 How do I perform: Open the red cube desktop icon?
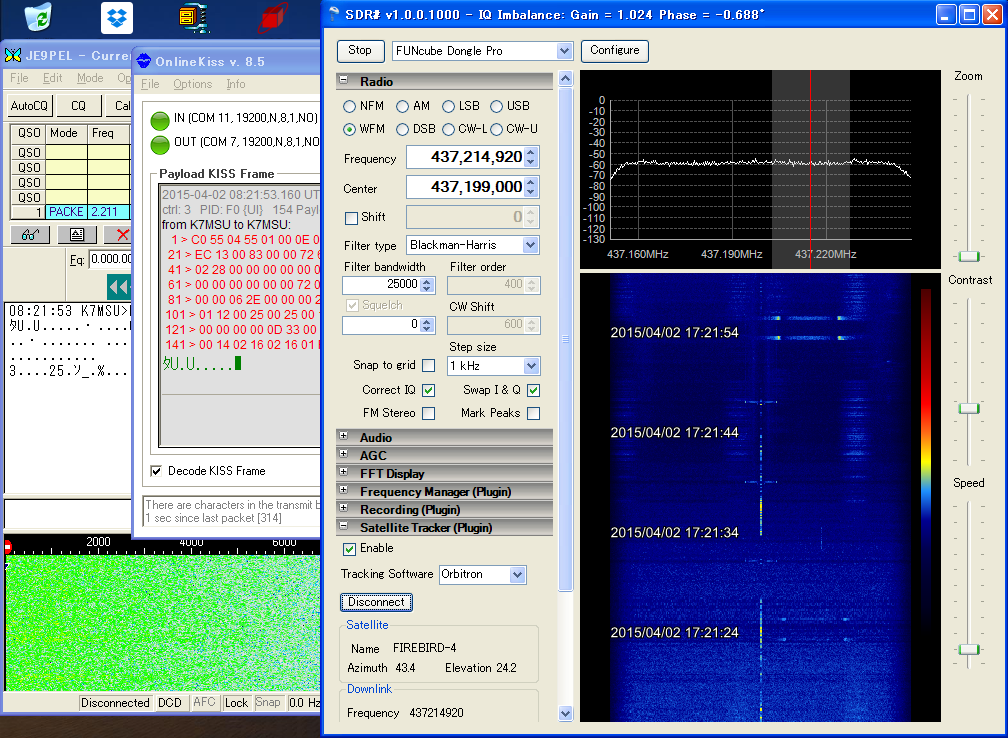[x=273, y=17]
